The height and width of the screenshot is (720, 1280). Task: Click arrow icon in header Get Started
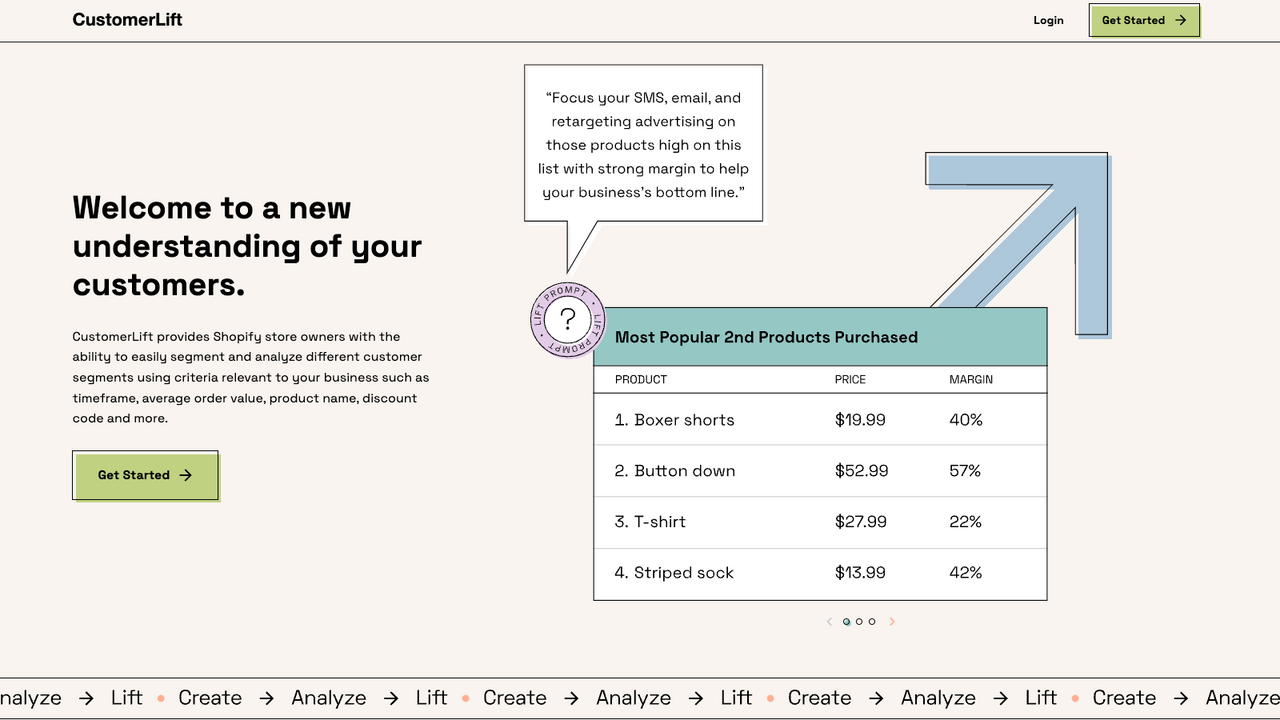click(x=1180, y=20)
